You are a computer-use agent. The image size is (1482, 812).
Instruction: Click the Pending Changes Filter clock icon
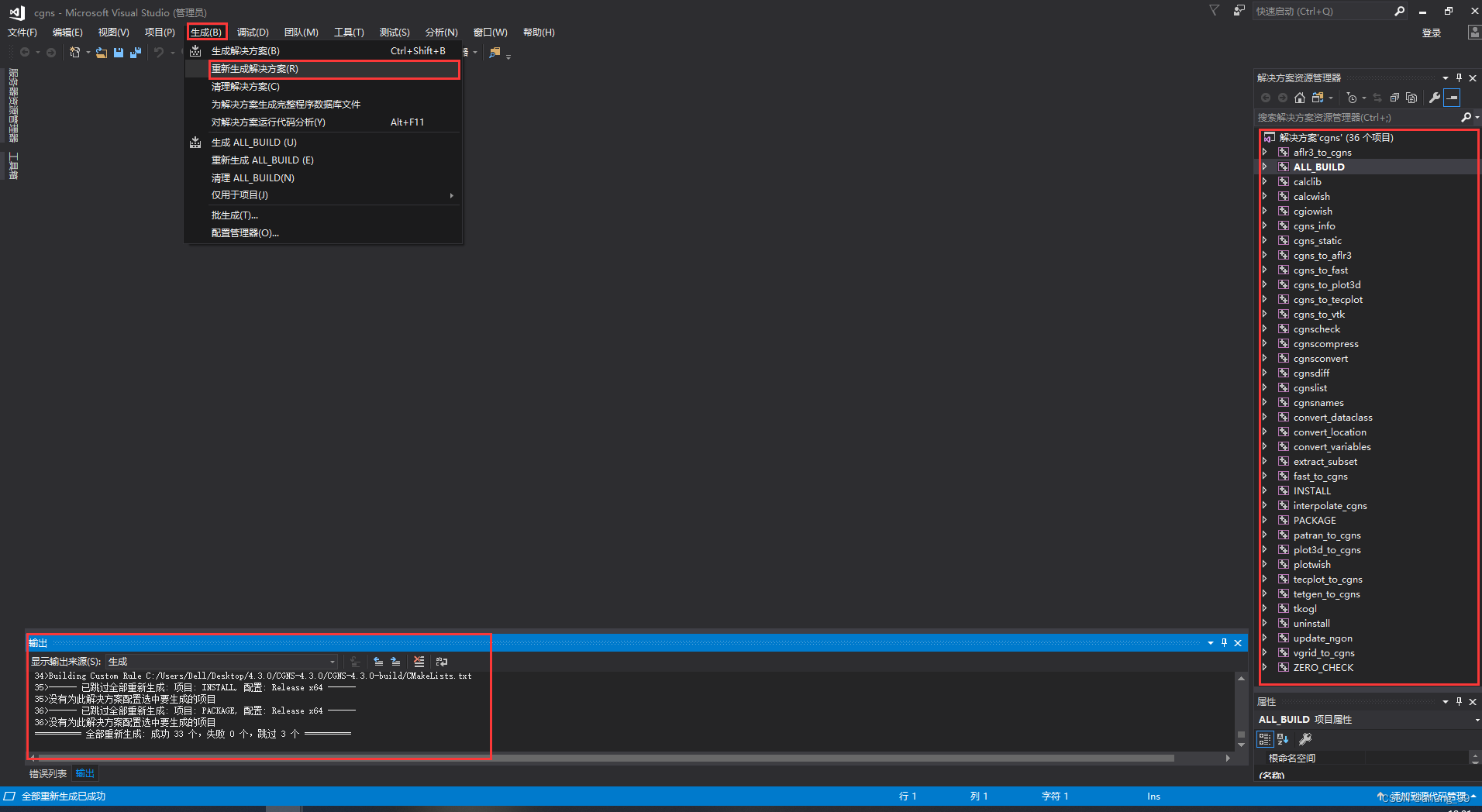click(1352, 98)
